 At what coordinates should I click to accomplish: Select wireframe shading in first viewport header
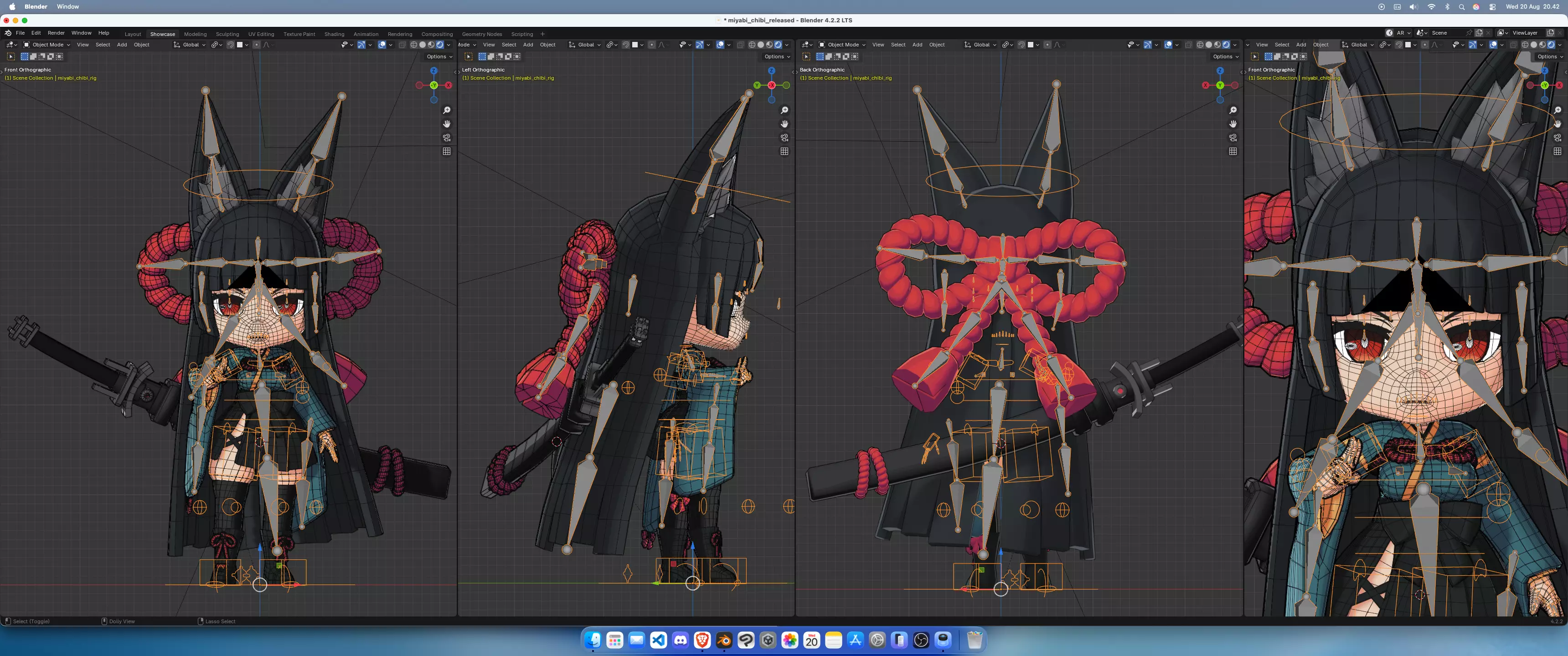click(x=414, y=45)
